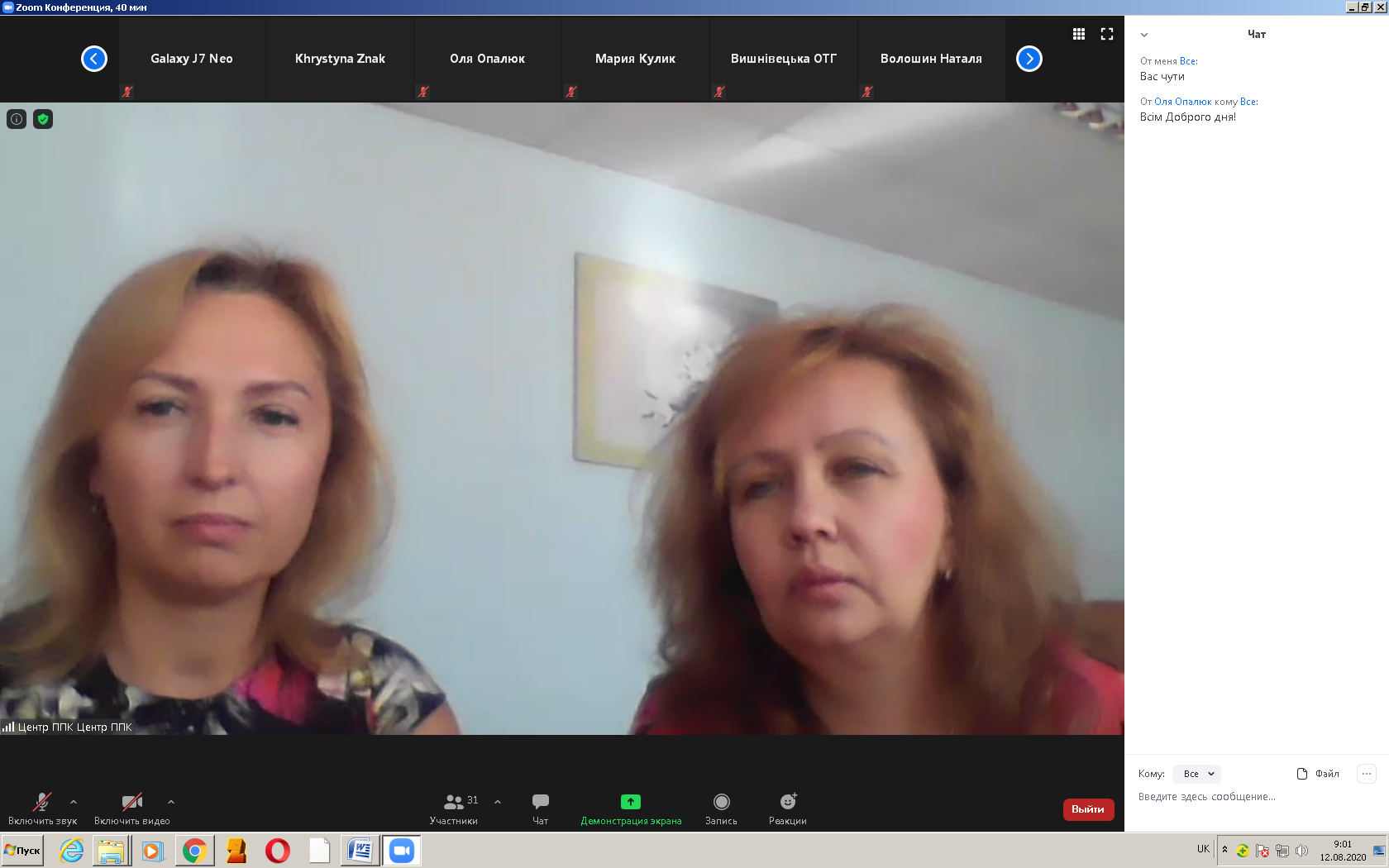Click Оля Опалюк sender name in chat
Screen dimensions: 1389x868
point(1183,102)
